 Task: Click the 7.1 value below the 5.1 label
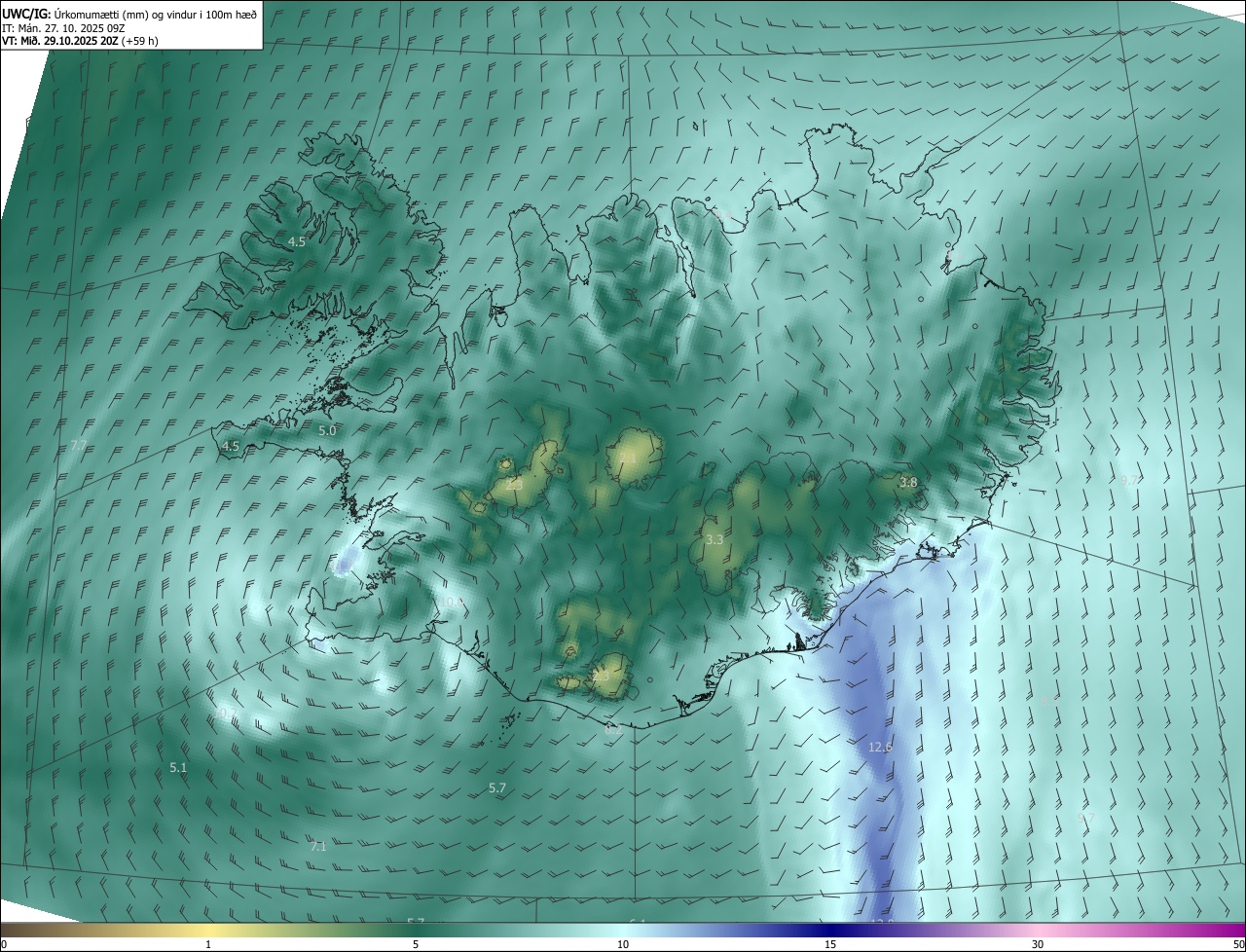318,846
